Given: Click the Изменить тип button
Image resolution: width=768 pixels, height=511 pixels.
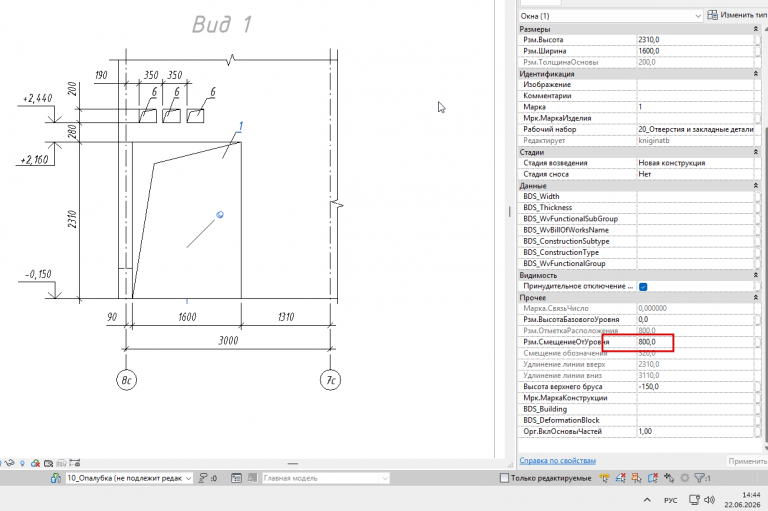Looking at the screenshot, I should click(x=738, y=15).
